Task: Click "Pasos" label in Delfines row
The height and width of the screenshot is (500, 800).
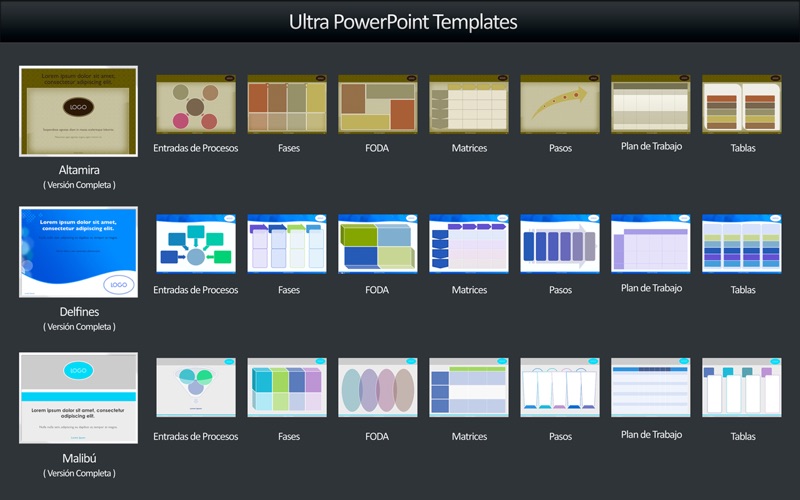Action: tap(560, 290)
